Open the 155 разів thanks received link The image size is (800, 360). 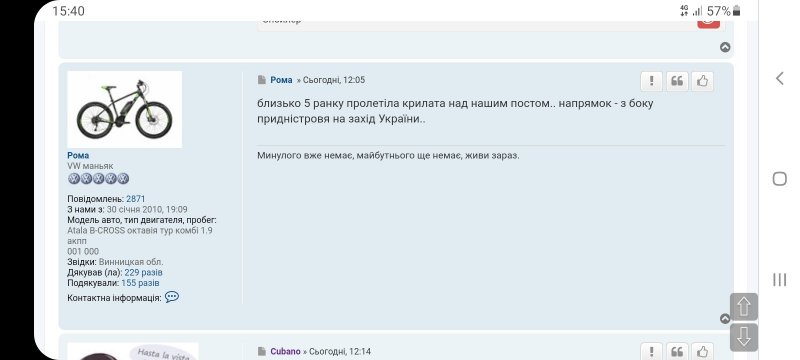point(140,282)
